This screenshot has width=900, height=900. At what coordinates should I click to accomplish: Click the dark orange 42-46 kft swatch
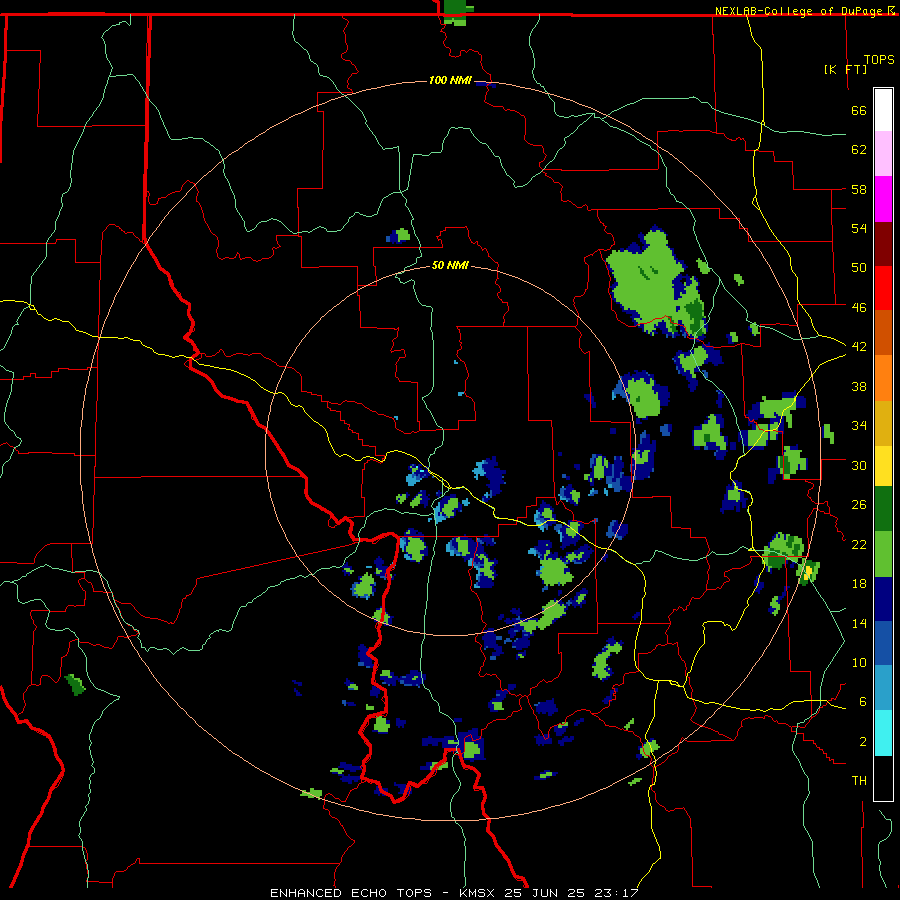pyautogui.click(x=883, y=332)
